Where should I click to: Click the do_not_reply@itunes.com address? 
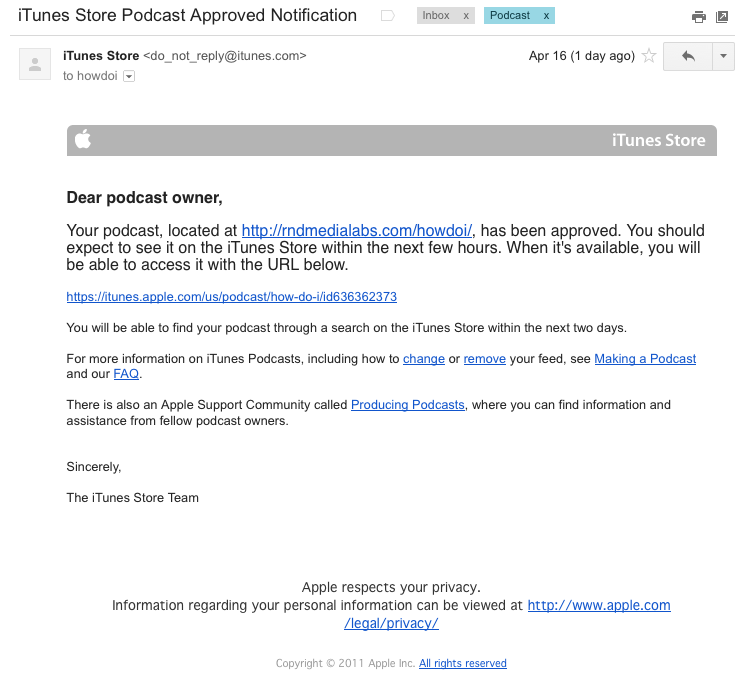click(x=225, y=56)
